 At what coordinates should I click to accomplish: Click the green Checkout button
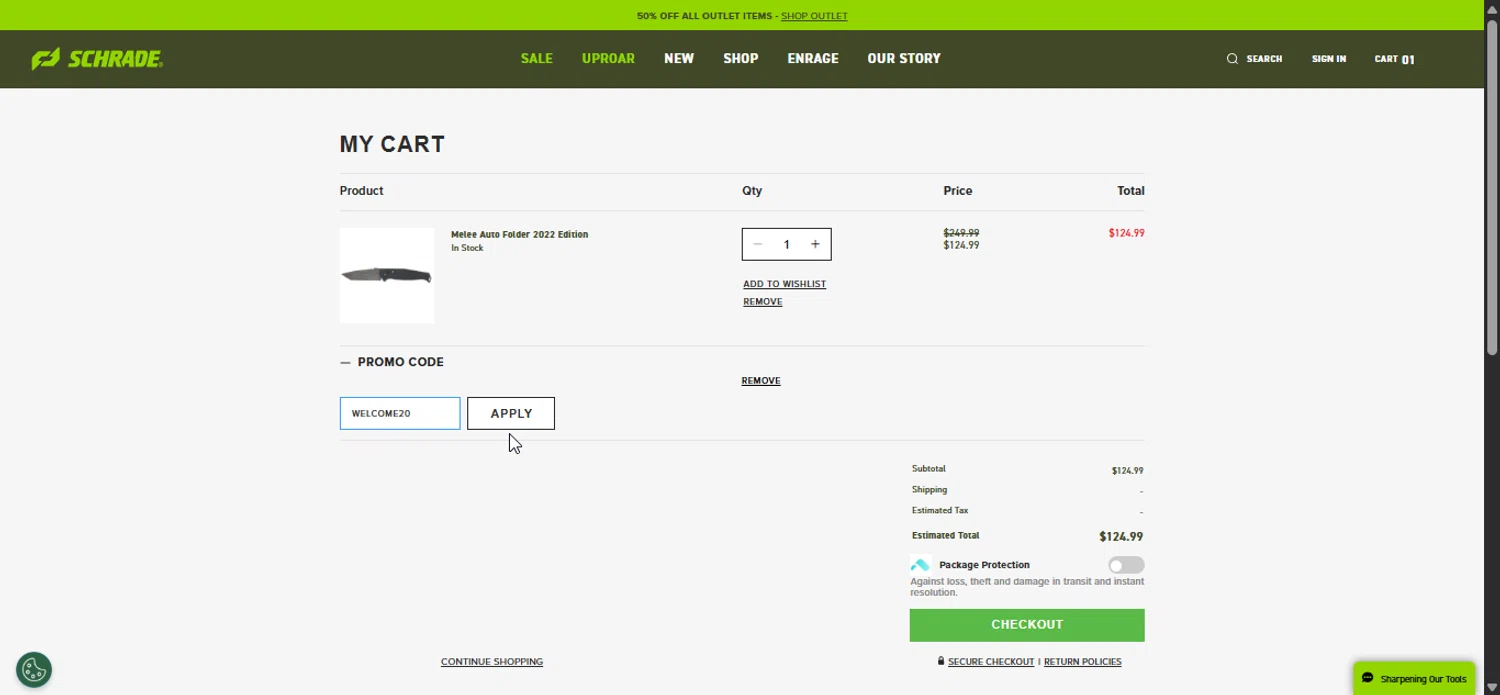point(1027,625)
